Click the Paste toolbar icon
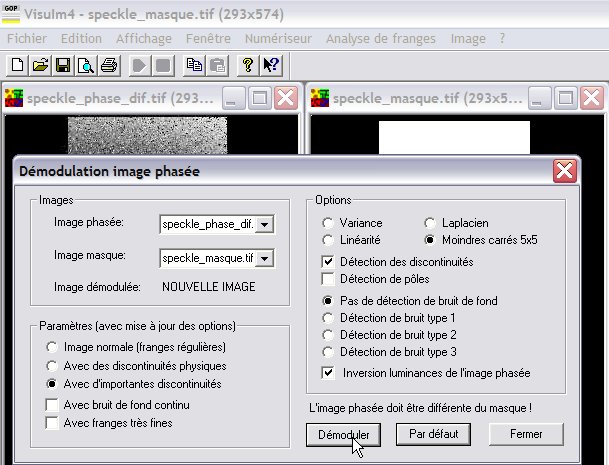This screenshot has height=465, width=609. [217, 65]
